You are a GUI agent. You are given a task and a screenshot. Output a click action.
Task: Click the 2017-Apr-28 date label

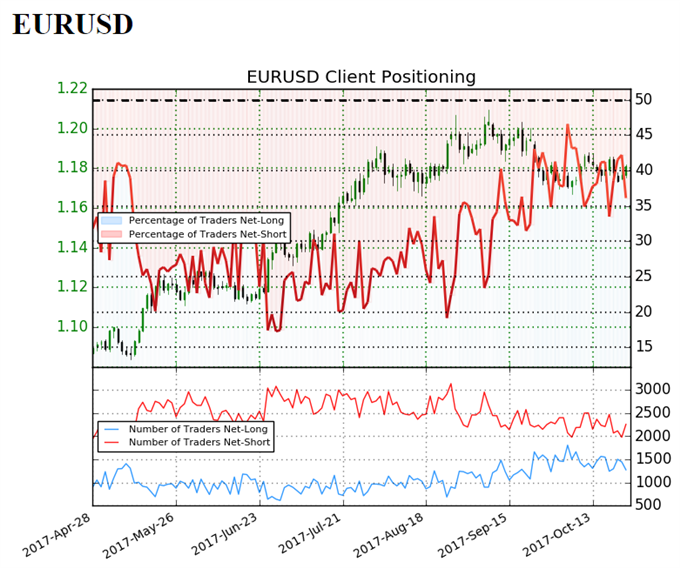pos(57,535)
